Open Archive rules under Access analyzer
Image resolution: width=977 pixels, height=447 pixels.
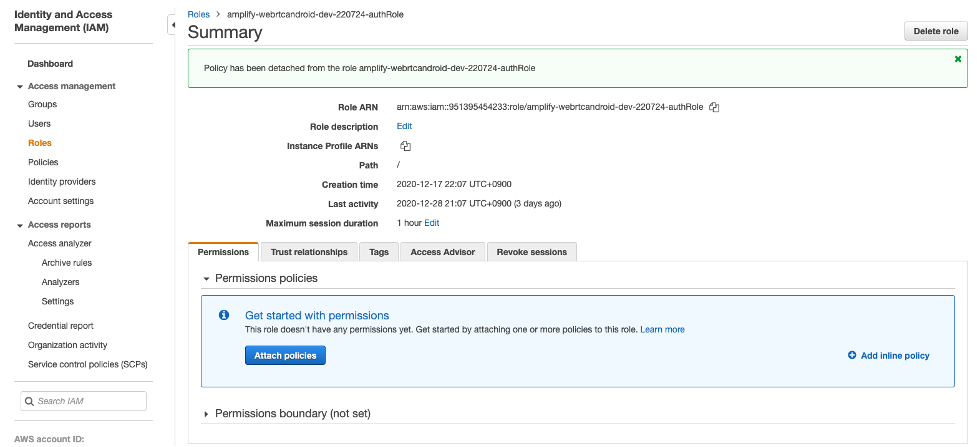coord(67,262)
